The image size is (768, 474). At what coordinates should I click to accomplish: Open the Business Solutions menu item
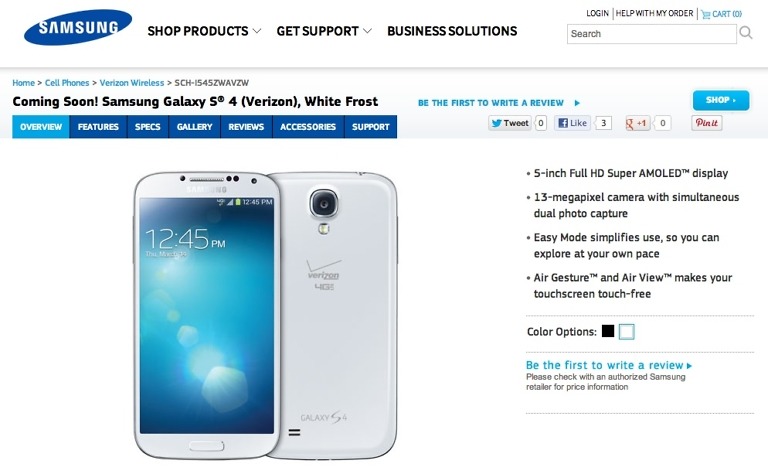click(x=452, y=31)
